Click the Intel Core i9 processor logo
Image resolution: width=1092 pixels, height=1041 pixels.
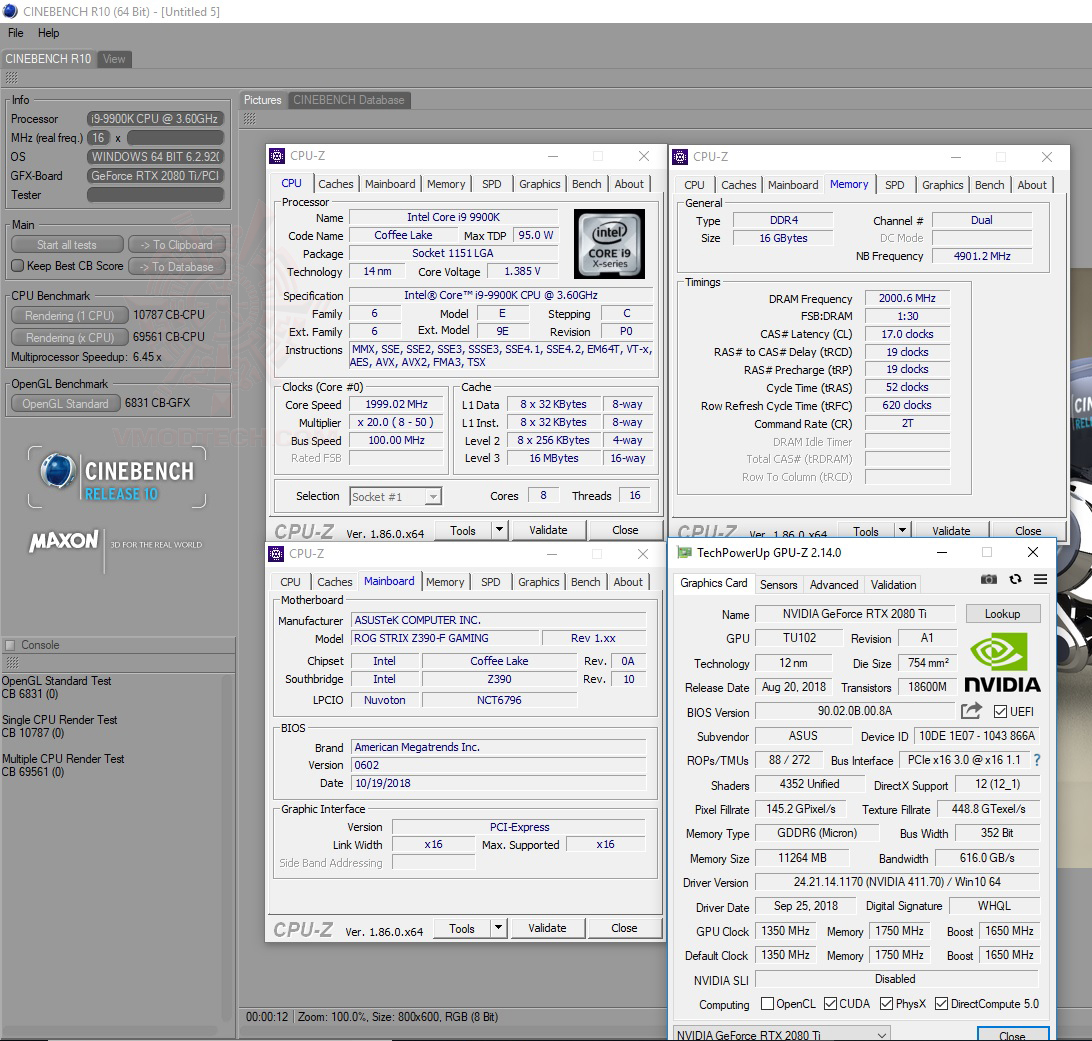609,243
